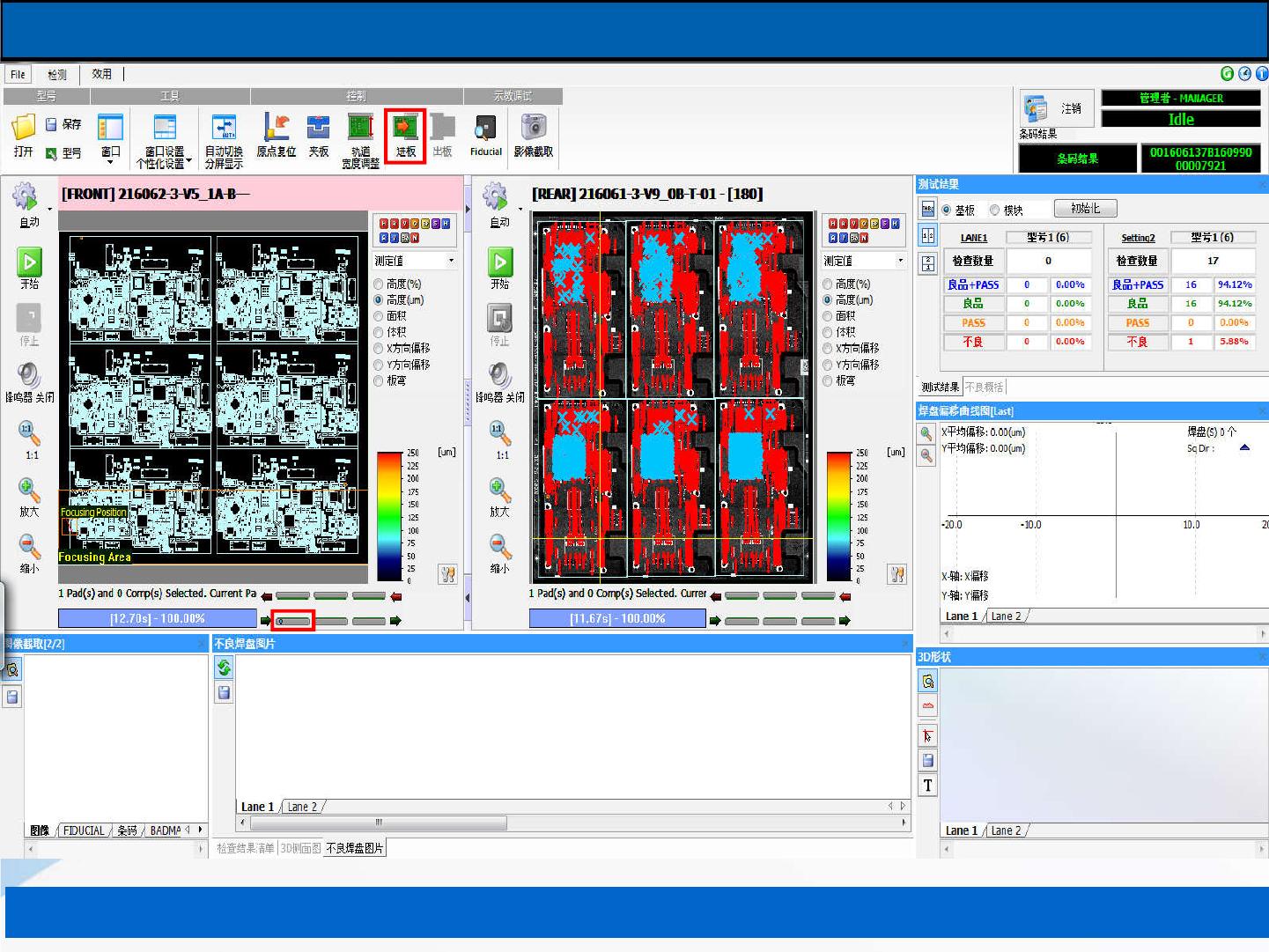
Task: Select the 高度(%) radio in FRONT panel
Action: [379, 284]
